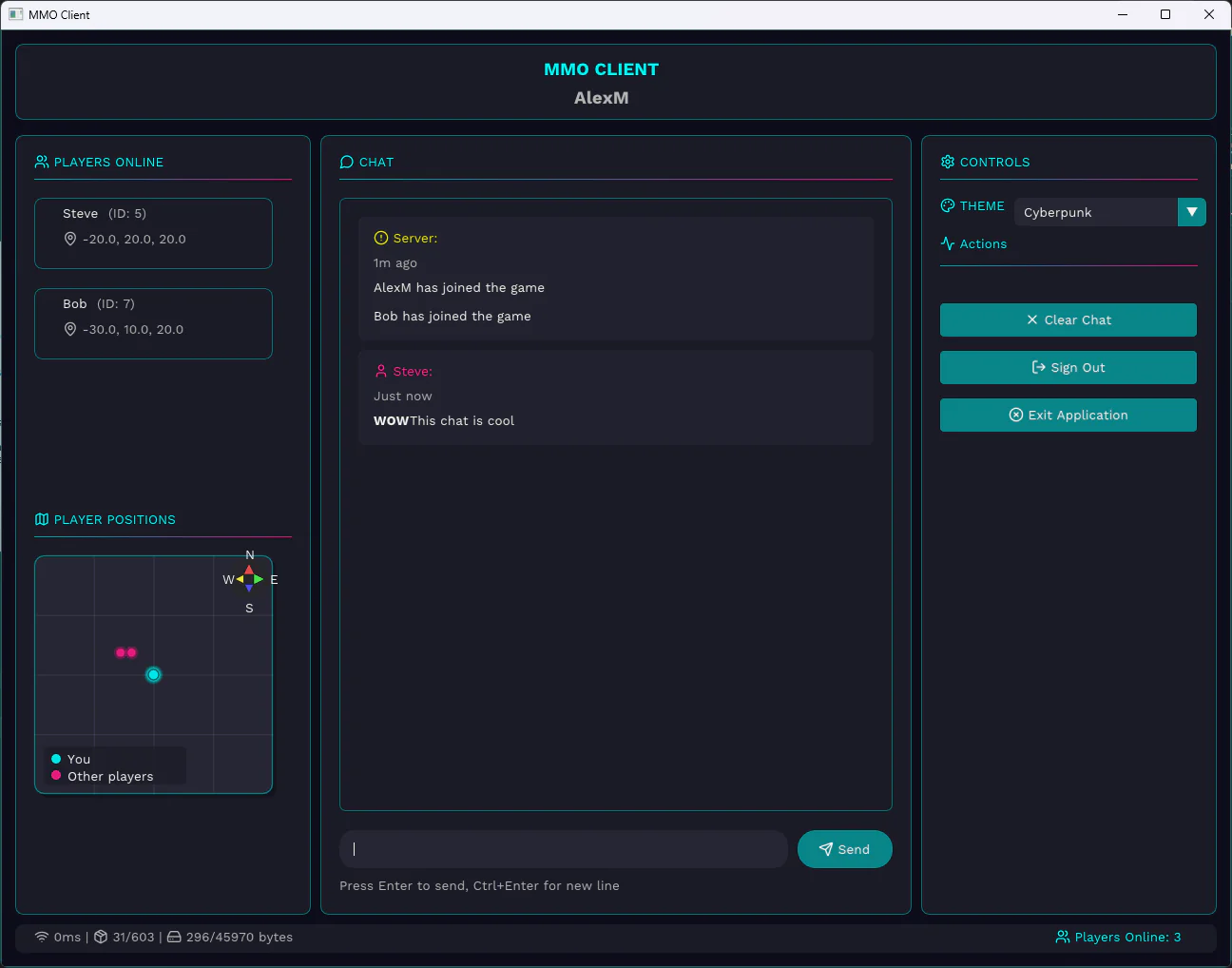Click the gear icon next to CONTROLS
1232x968 pixels.
pyautogui.click(x=947, y=162)
